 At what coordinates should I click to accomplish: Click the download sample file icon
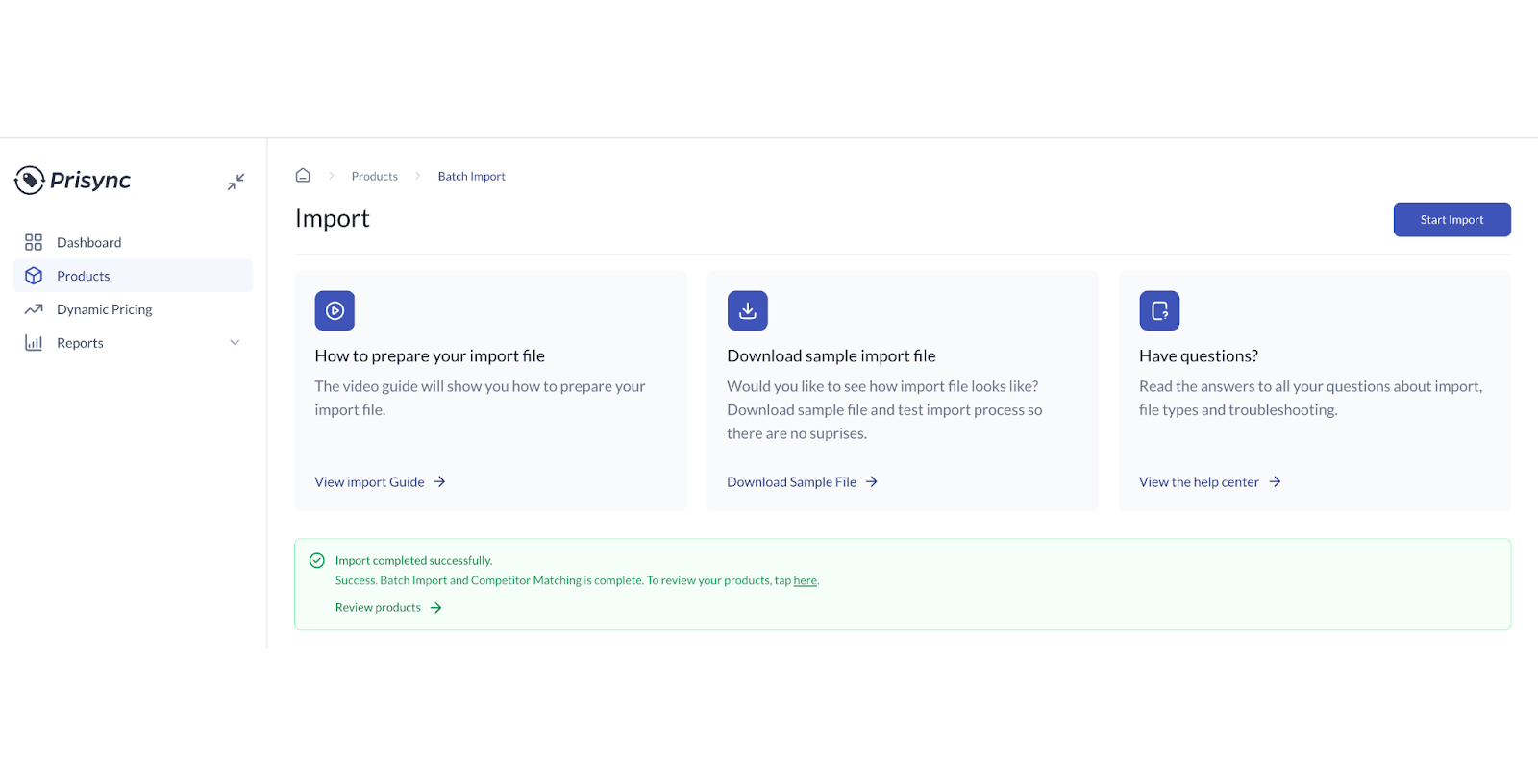(x=747, y=310)
